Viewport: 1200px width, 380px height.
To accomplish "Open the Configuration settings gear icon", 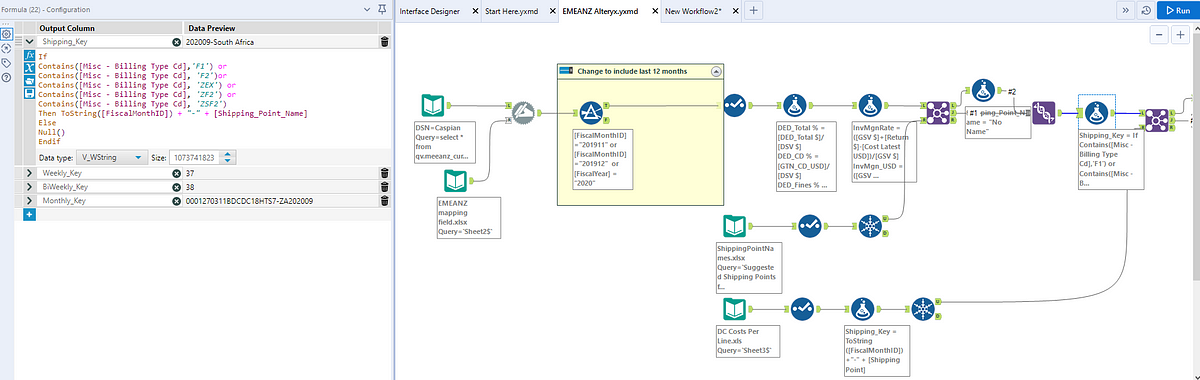I will (x=7, y=34).
